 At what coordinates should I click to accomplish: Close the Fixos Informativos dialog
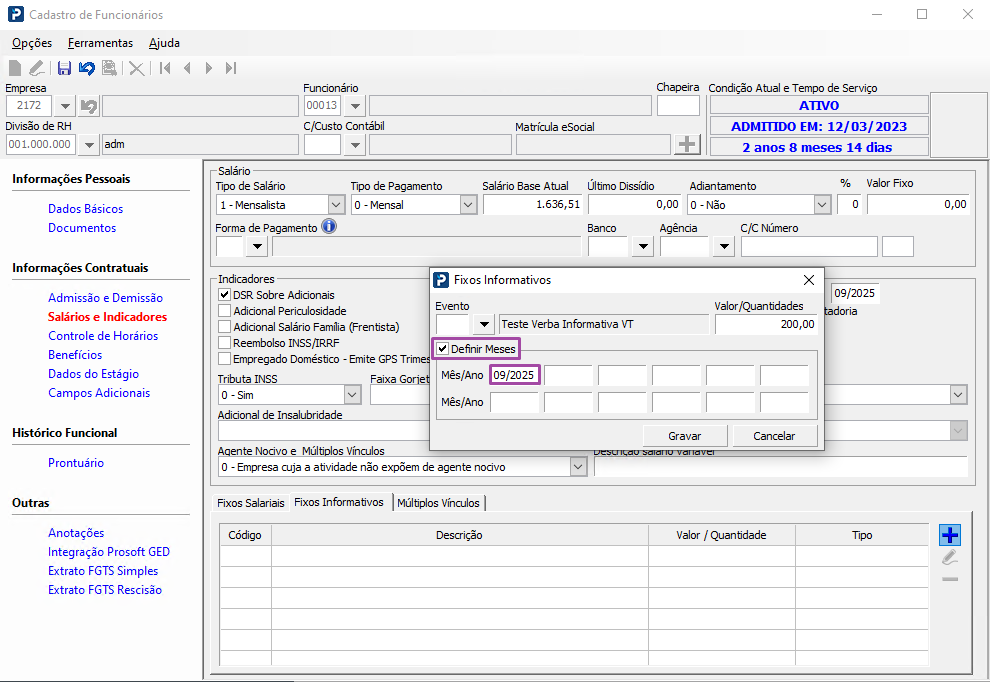point(809,280)
